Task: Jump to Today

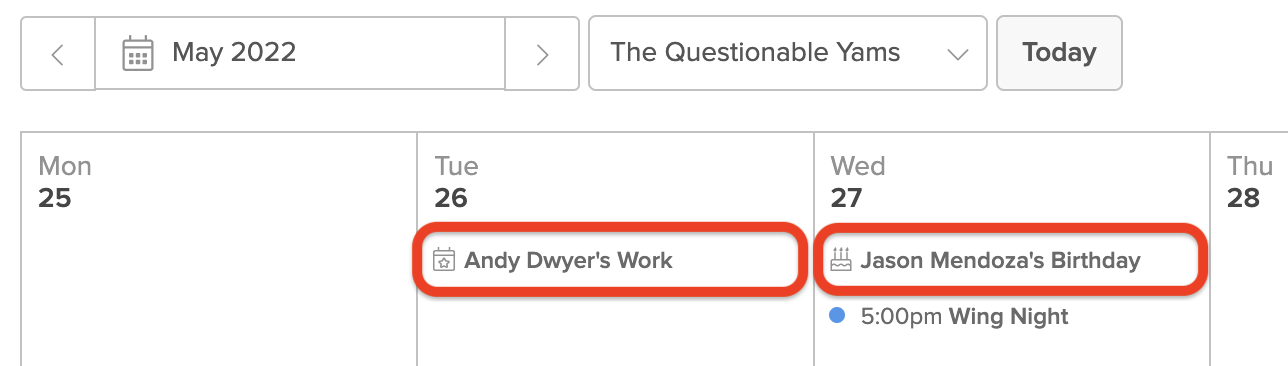Action: (1059, 53)
